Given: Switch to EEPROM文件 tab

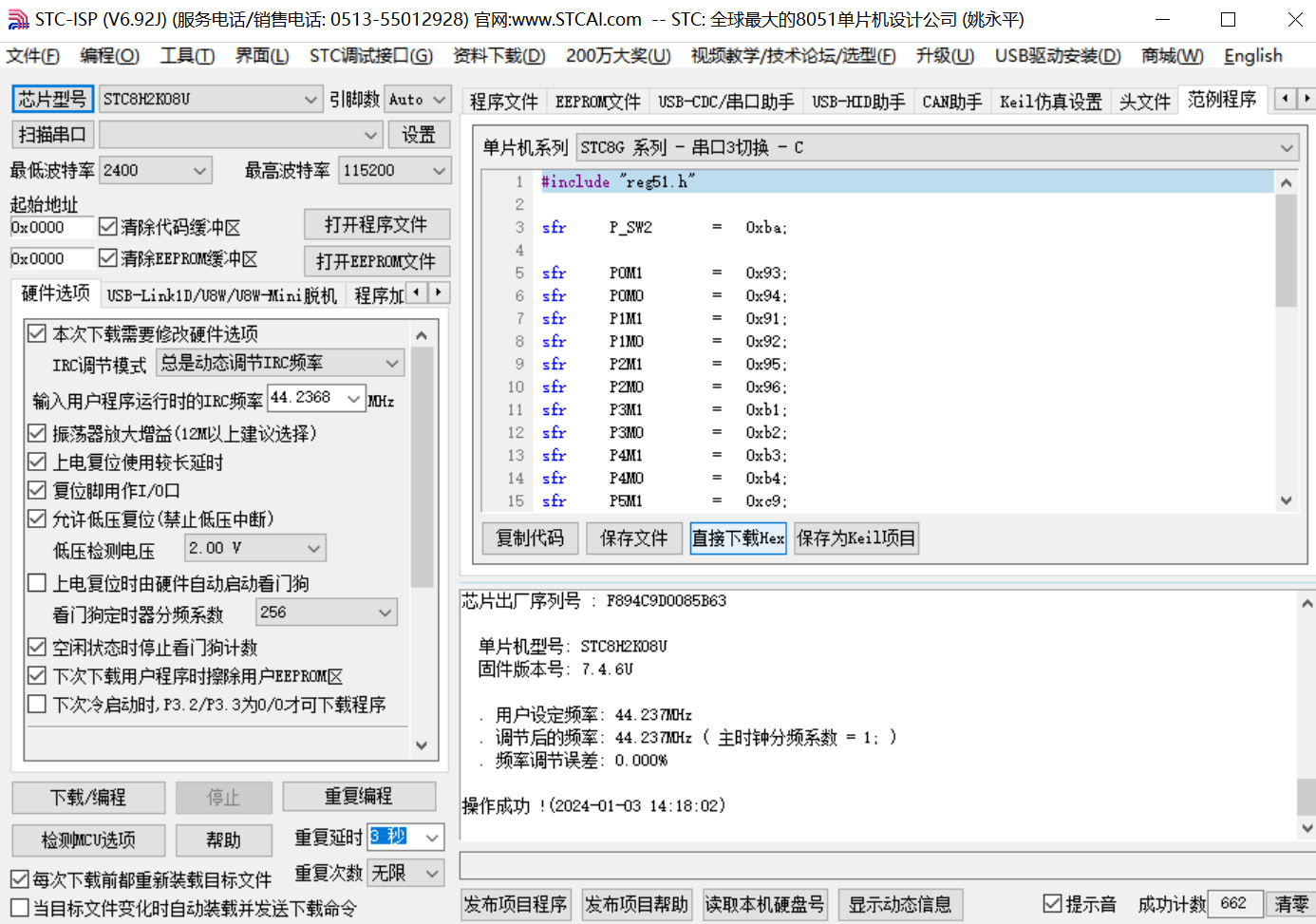Looking at the screenshot, I should click(598, 102).
